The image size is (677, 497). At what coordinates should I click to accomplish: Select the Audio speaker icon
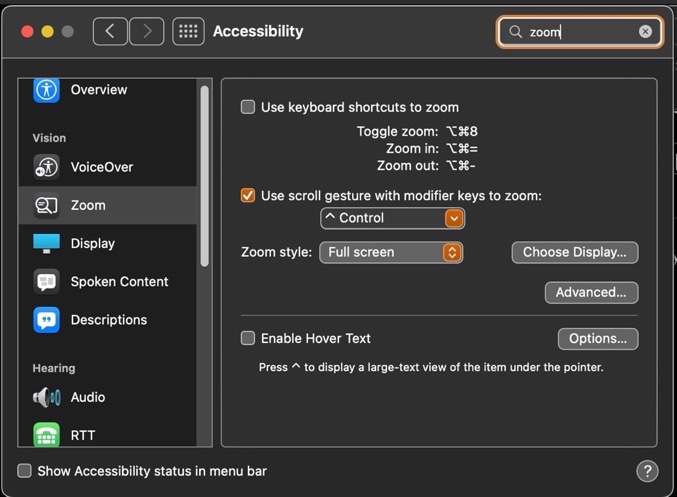click(46, 397)
